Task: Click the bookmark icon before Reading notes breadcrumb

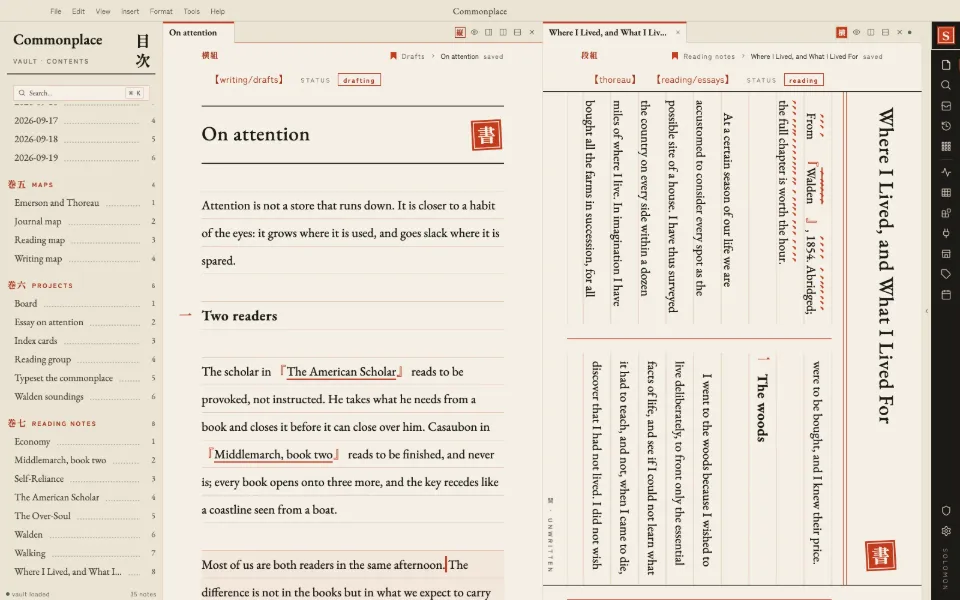Action: (x=675, y=56)
